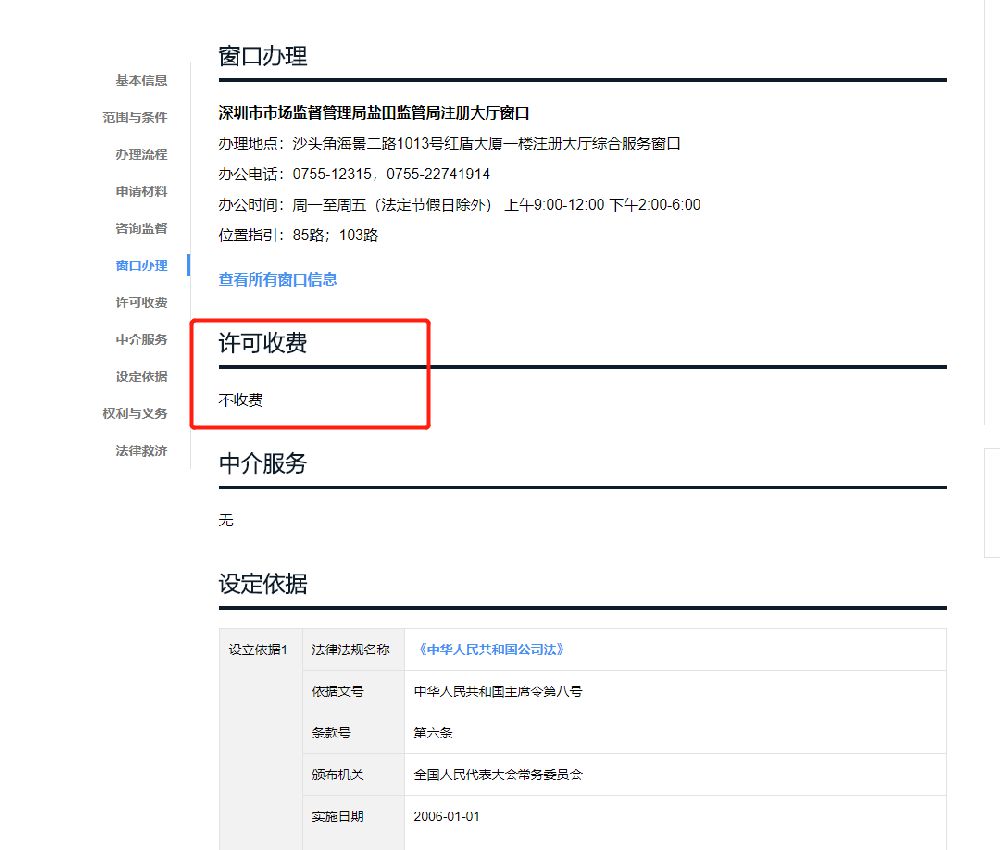Click the 许可收费 section heading

(263, 344)
